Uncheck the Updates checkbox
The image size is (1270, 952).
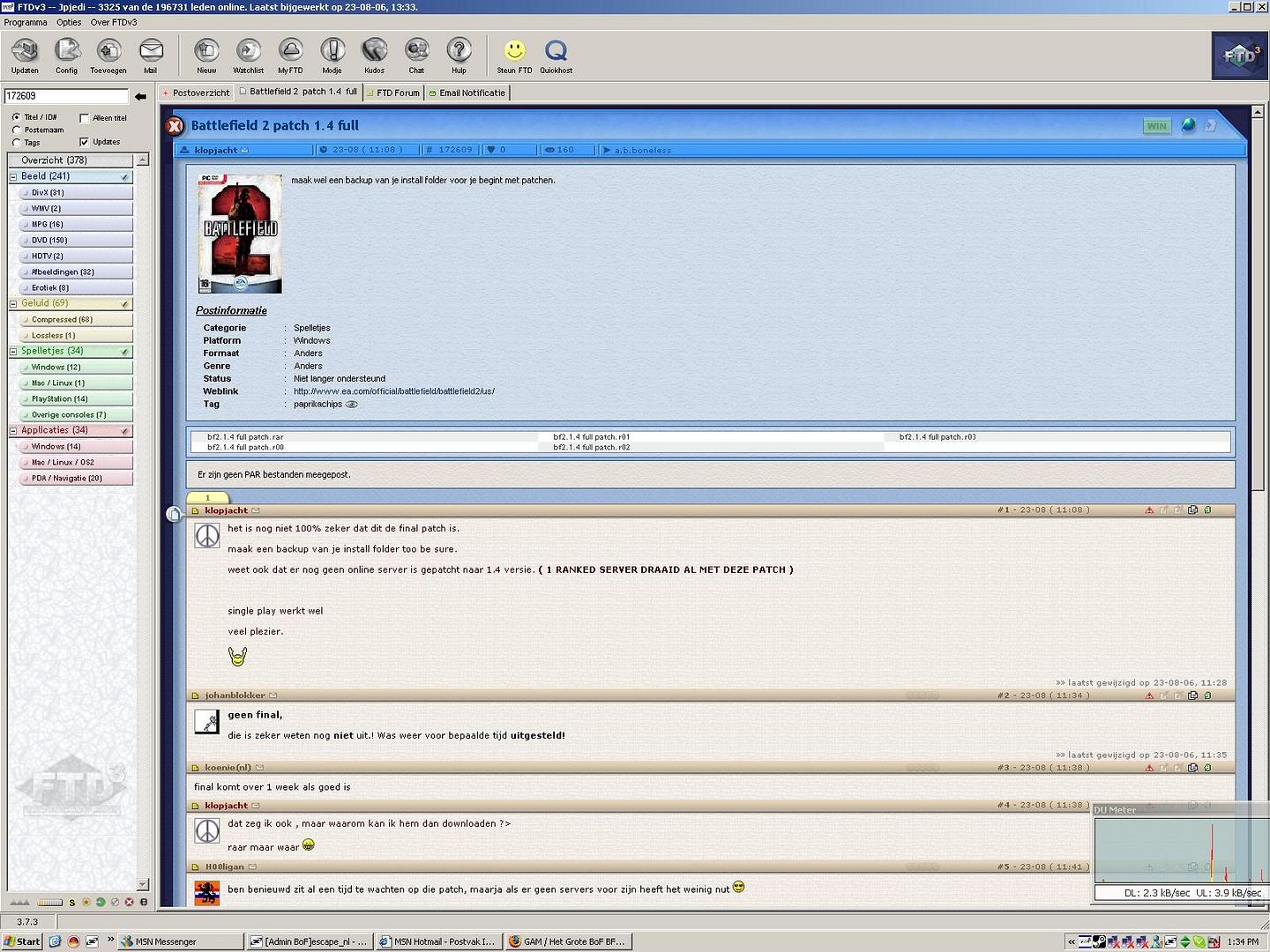(84, 142)
